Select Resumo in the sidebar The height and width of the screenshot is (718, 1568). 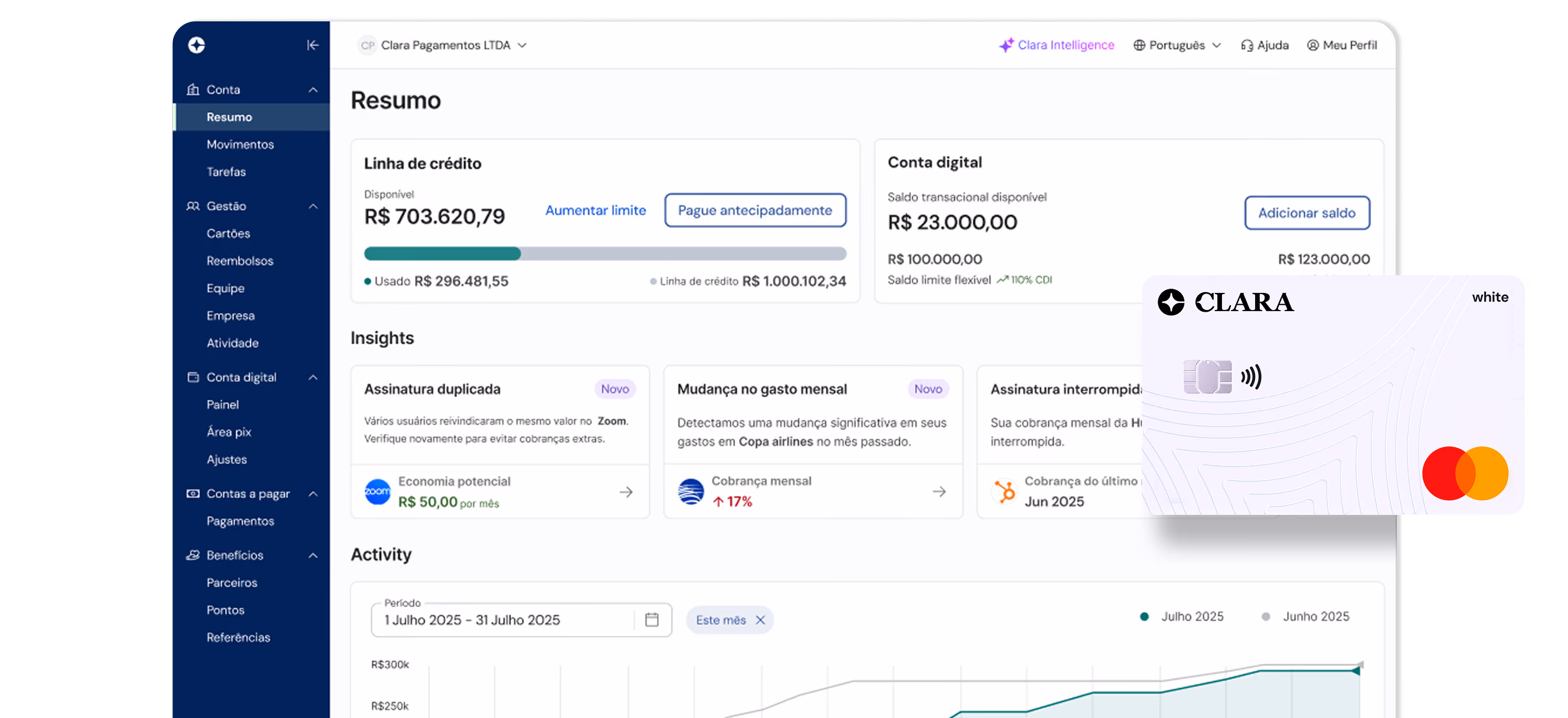tap(251, 117)
